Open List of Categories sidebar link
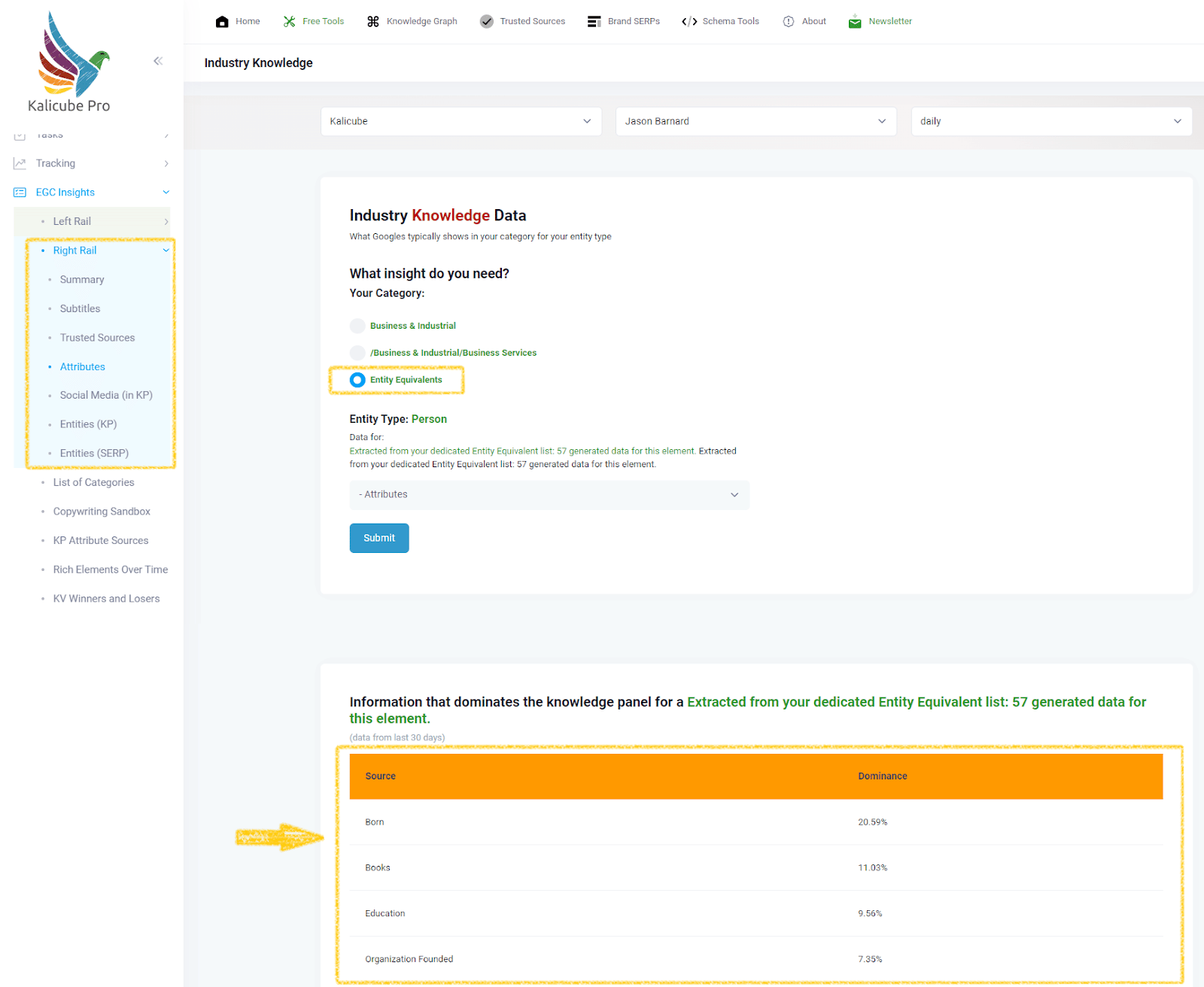1204x987 pixels. tap(94, 483)
